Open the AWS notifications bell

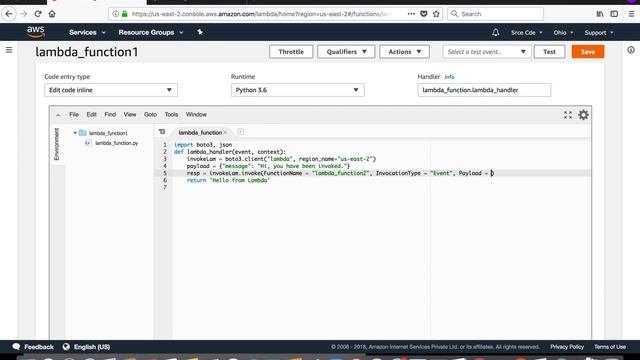click(x=496, y=32)
